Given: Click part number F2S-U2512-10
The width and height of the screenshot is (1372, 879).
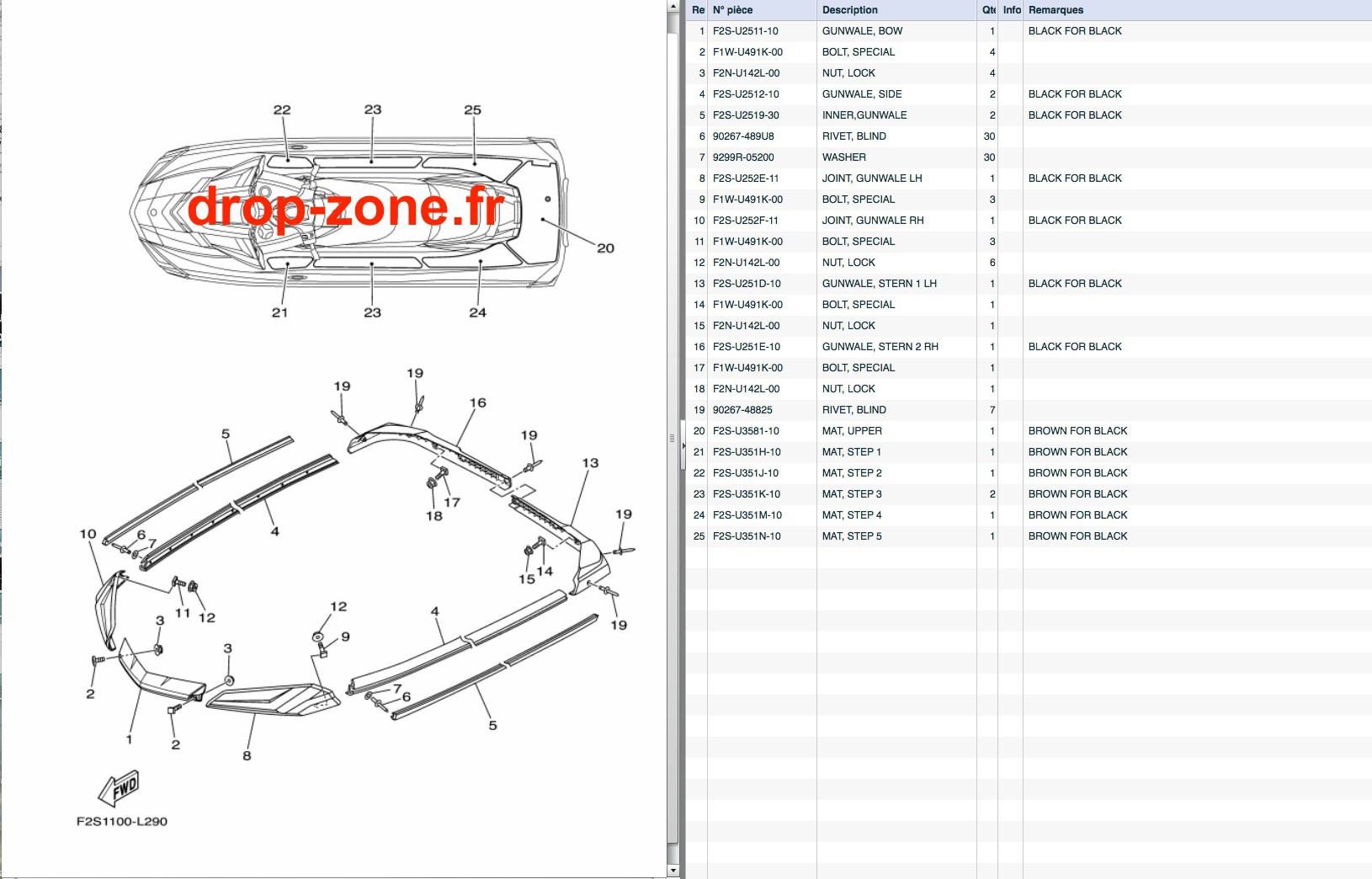Looking at the screenshot, I should click(746, 94).
